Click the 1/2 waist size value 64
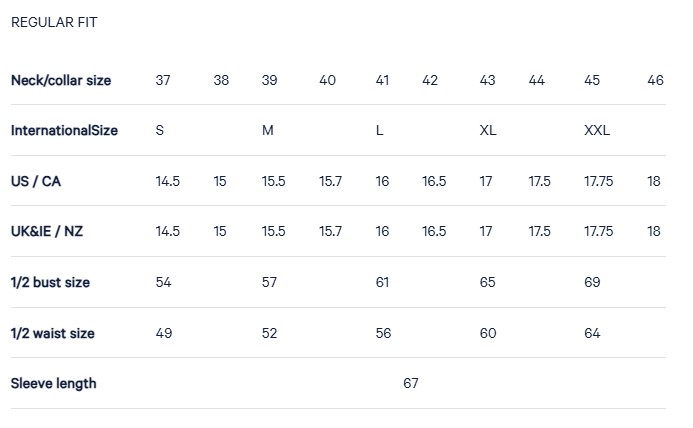The width and height of the screenshot is (693, 428). coord(592,333)
